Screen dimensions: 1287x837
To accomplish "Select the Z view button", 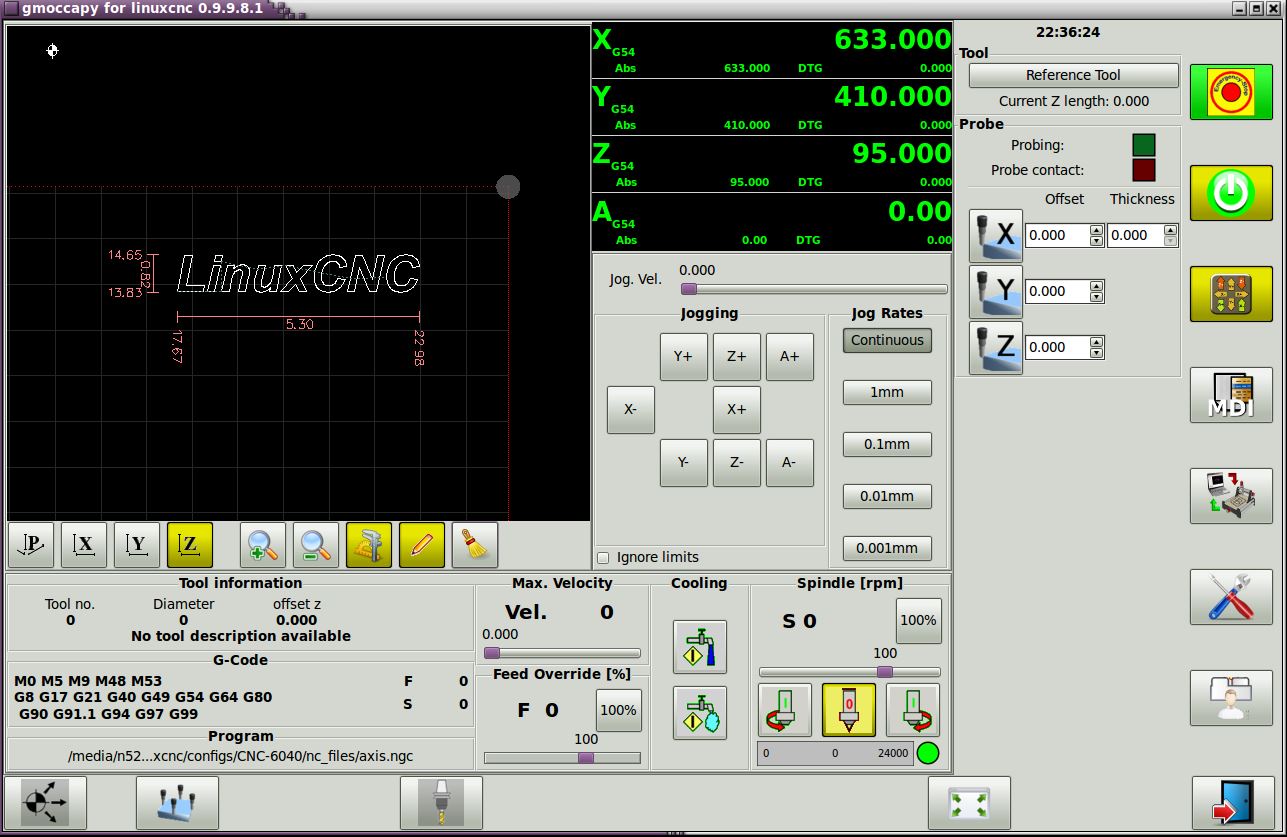I will point(190,545).
